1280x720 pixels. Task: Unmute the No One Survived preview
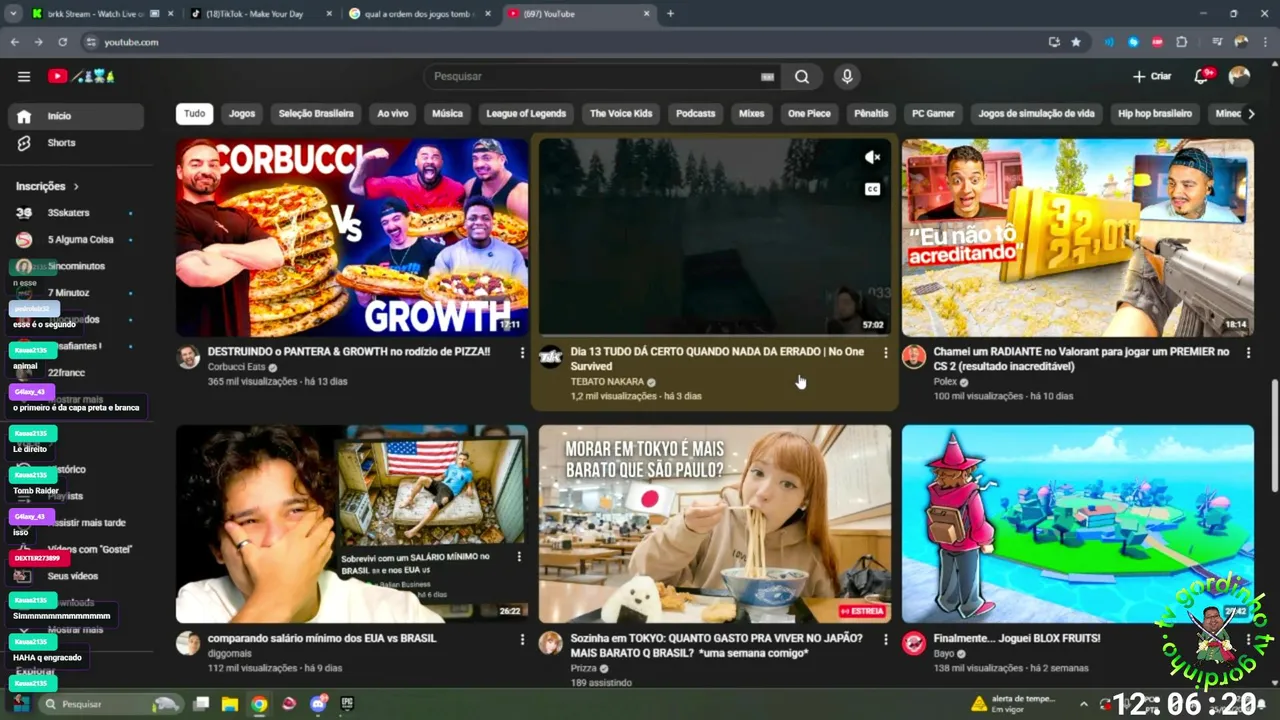[x=872, y=157]
